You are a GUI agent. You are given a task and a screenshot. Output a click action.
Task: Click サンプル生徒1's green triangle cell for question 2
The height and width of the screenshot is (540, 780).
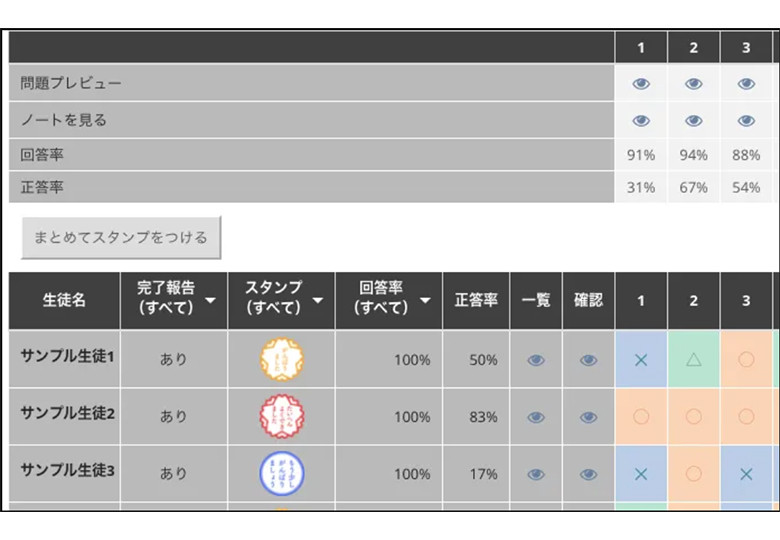(693, 359)
